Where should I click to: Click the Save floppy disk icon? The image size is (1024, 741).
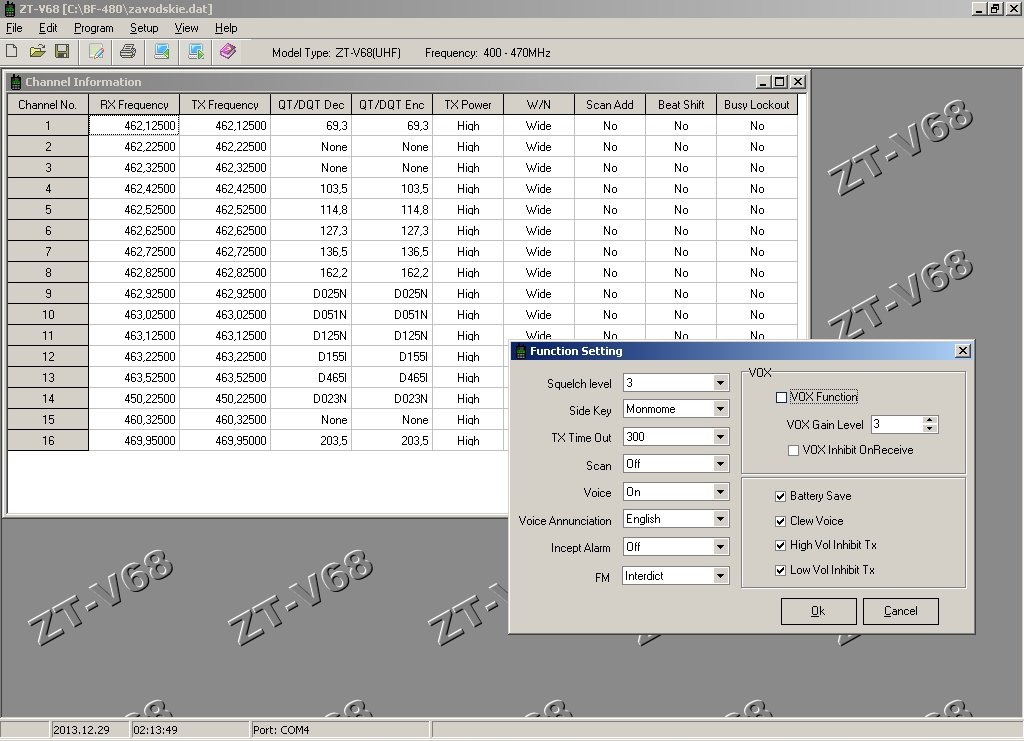(62, 51)
